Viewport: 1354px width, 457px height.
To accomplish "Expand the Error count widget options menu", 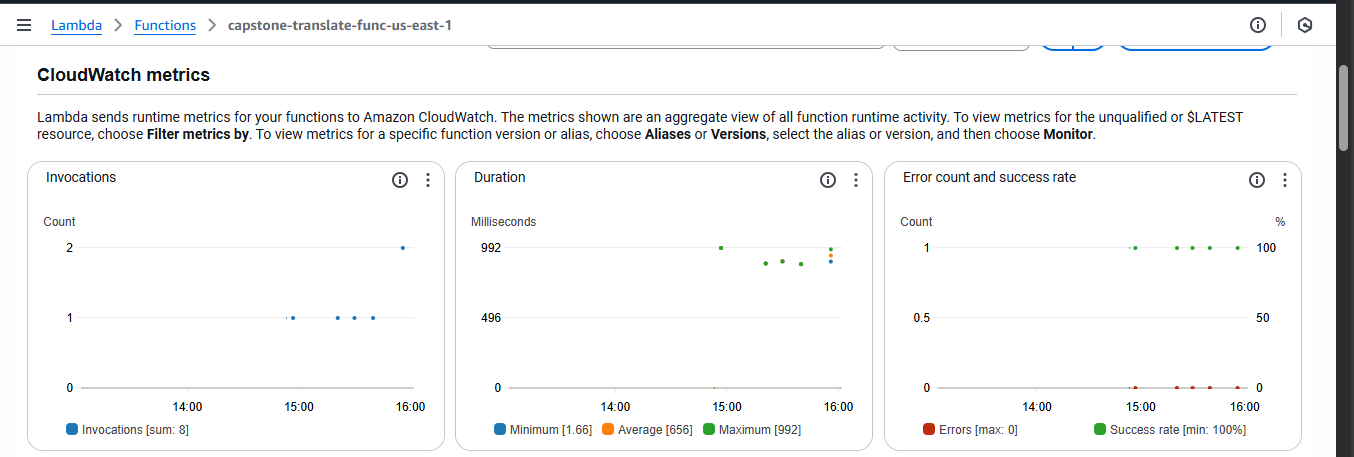I will click(1285, 180).
